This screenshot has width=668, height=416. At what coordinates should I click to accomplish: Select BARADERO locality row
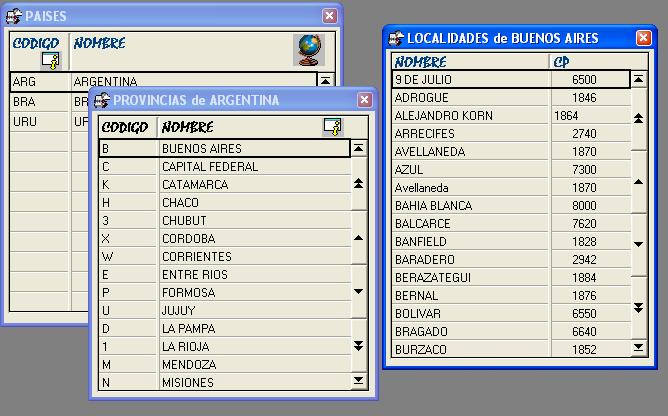(x=511, y=260)
